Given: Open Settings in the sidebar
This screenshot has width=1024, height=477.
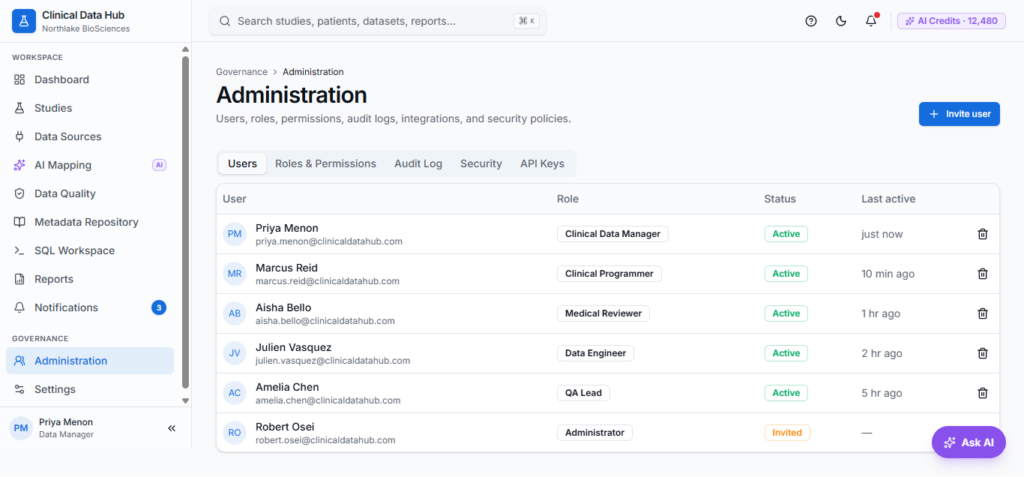Looking at the screenshot, I should 90,389.
